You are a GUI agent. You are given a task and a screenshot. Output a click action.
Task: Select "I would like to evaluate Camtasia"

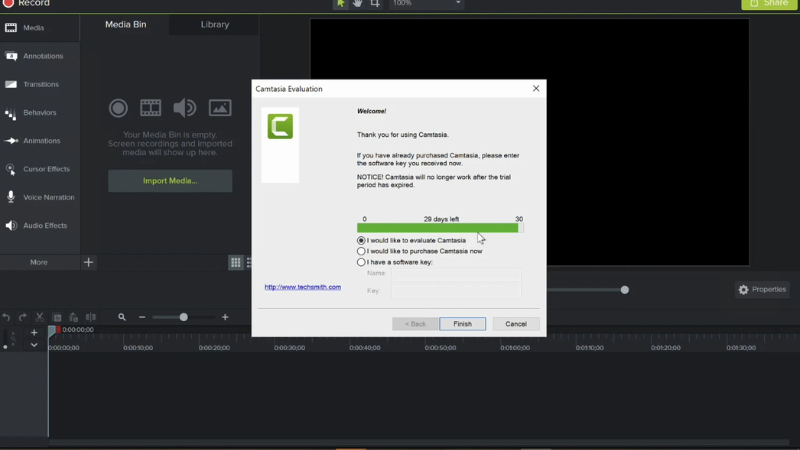pyautogui.click(x=362, y=241)
